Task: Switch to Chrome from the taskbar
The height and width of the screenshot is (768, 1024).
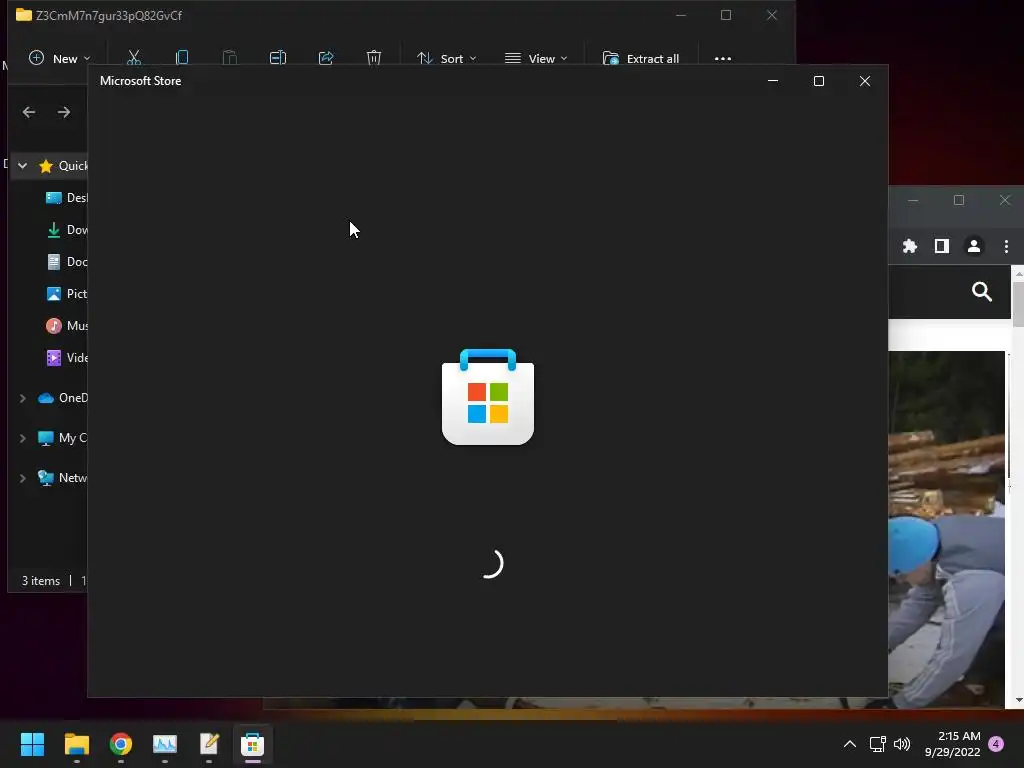Action: (121, 744)
